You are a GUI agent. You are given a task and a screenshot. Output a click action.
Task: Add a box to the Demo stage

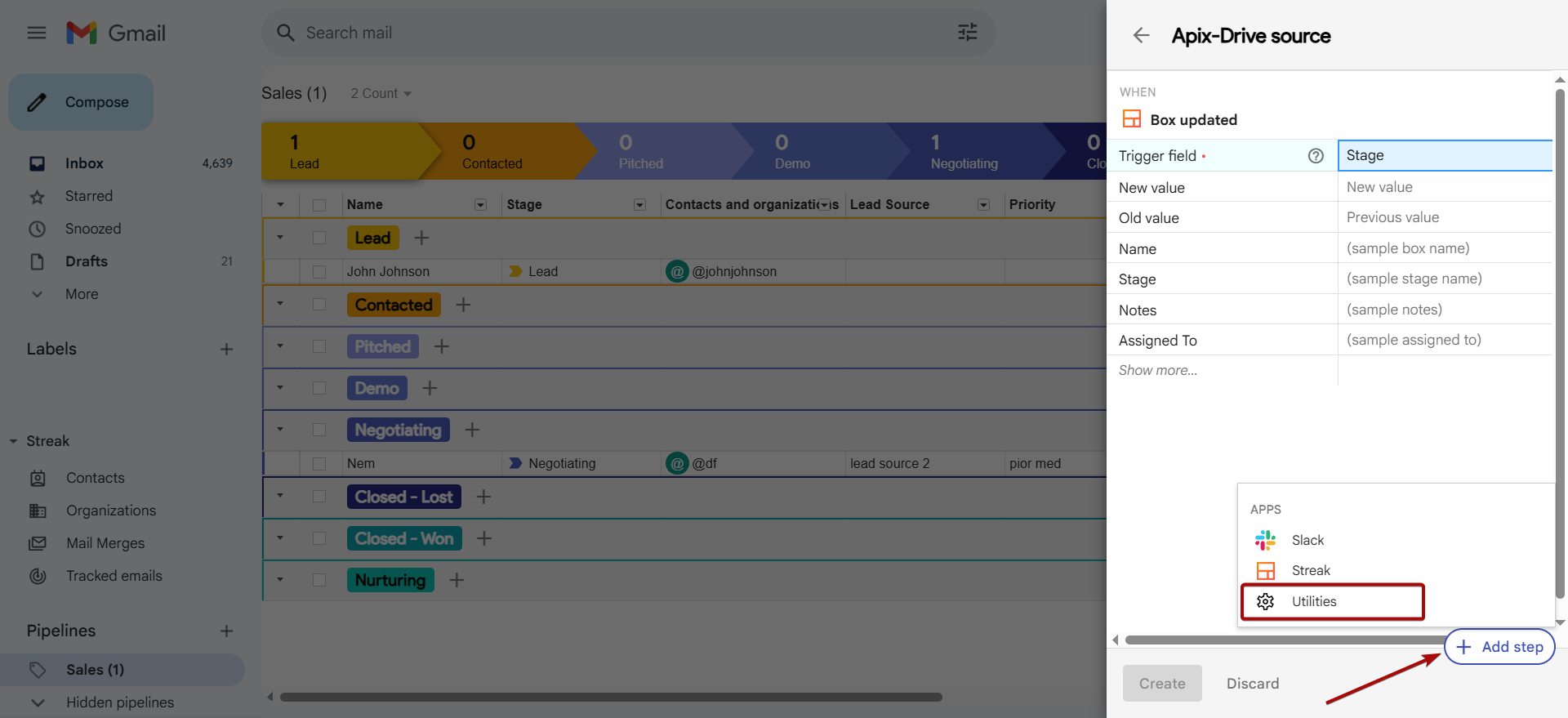(x=430, y=388)
